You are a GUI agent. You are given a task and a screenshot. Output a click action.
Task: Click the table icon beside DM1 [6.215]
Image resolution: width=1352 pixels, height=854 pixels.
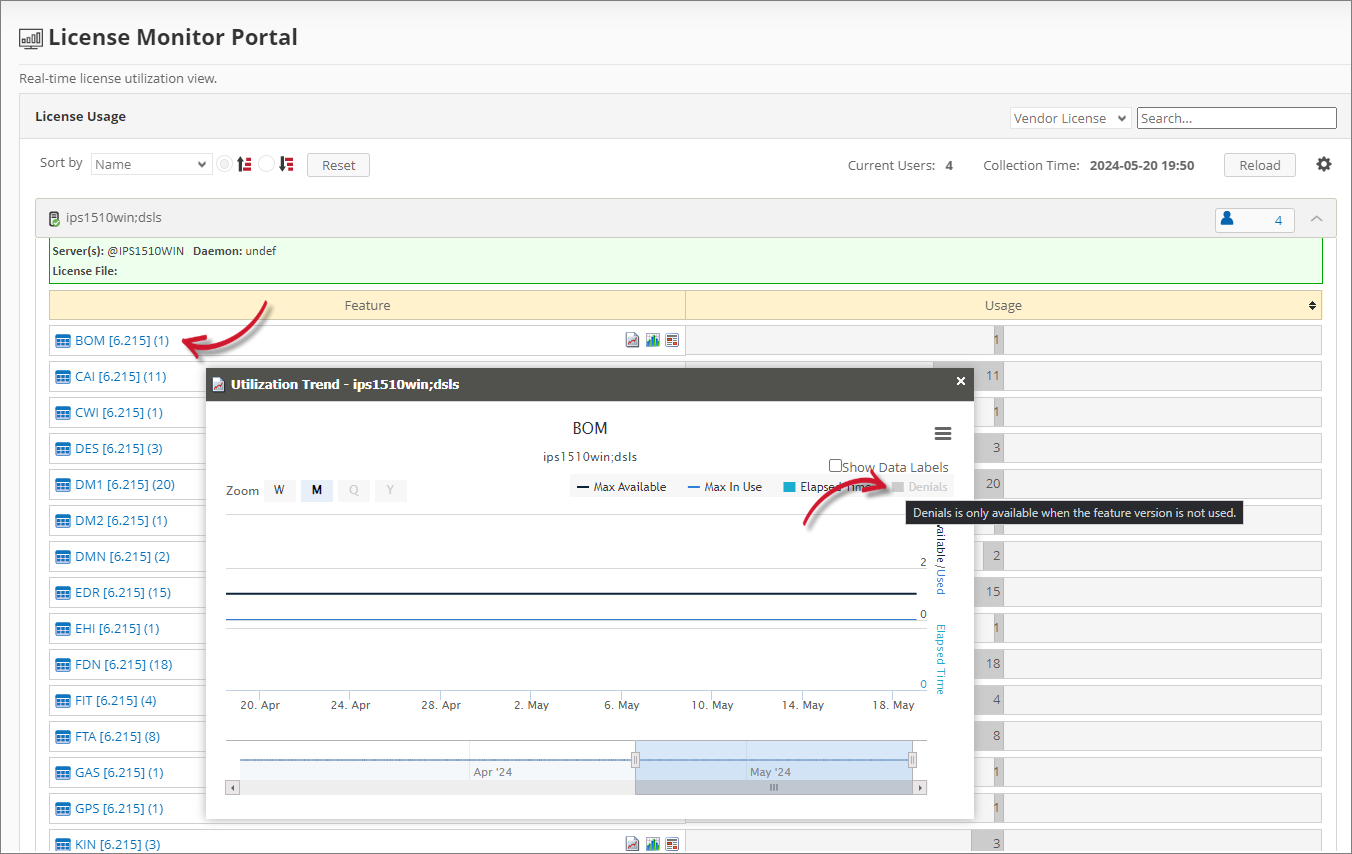(x=63, y=485)
